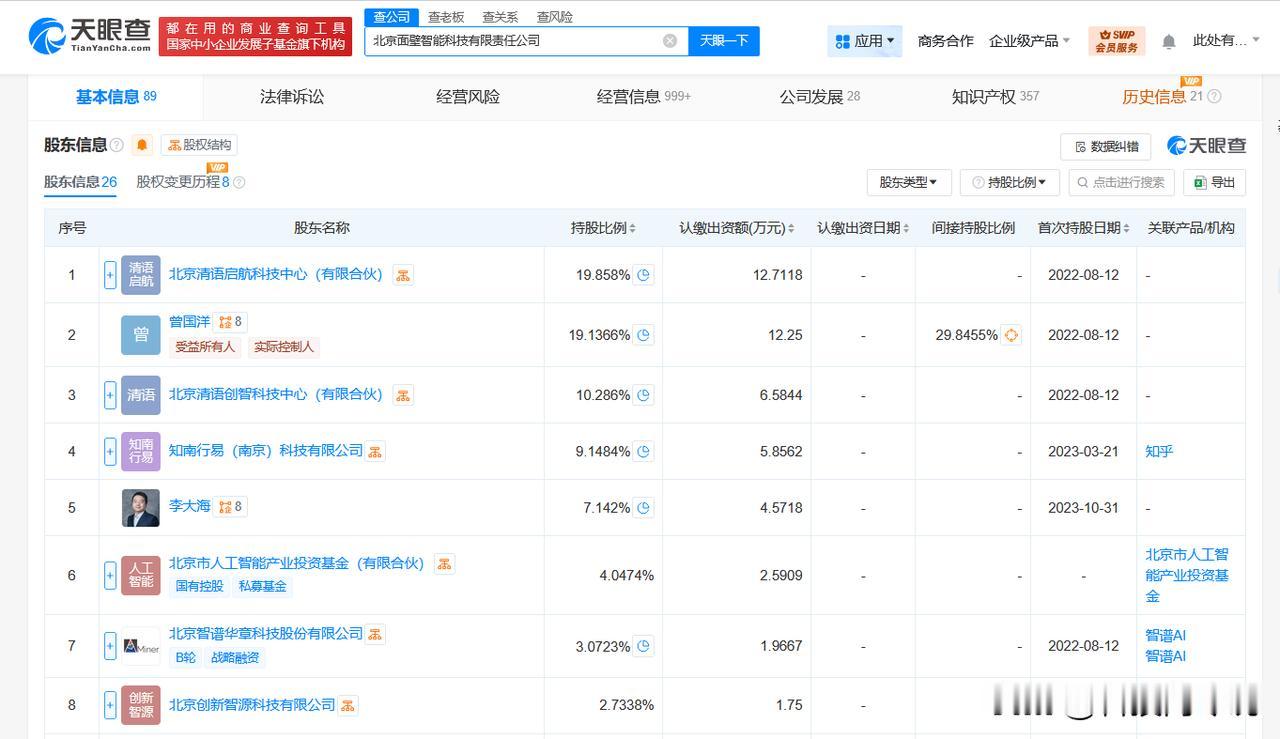Open equity structure icon for 北京清语创智科技中心
The height and width of the screenshot is (739, 1280).
[403, 395]
